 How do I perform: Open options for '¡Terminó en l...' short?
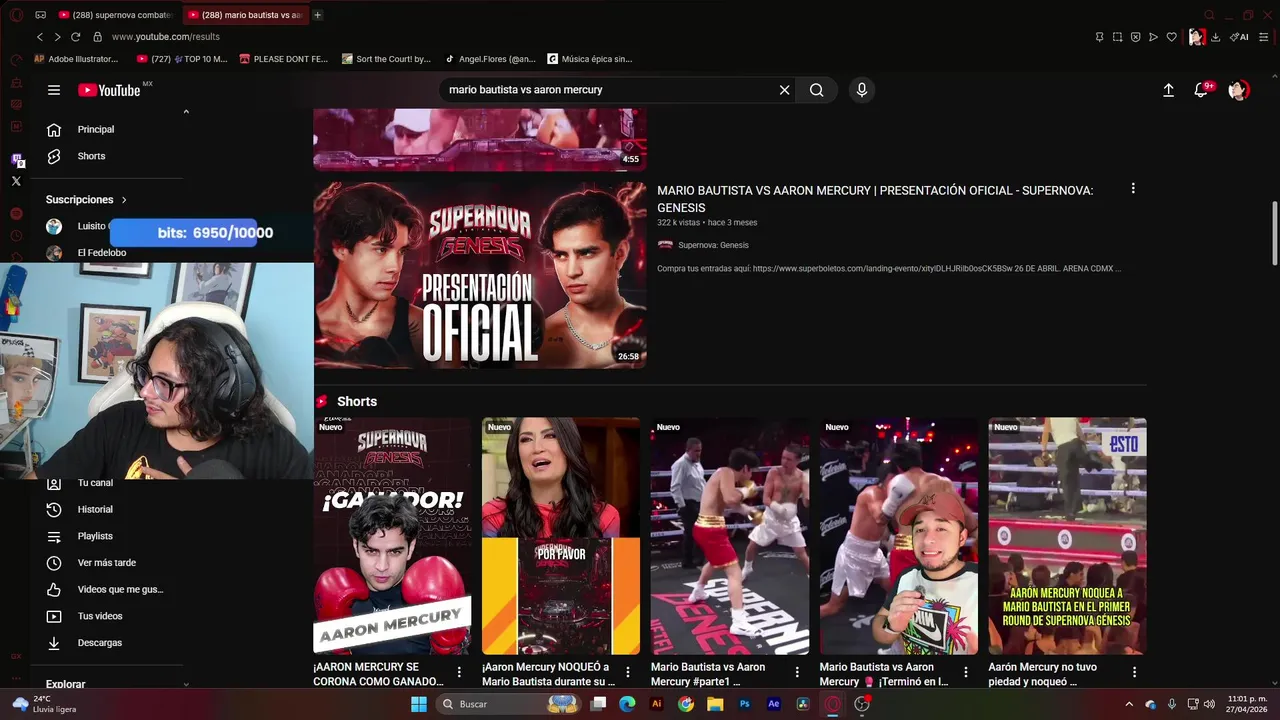click(x=966, y=672)
